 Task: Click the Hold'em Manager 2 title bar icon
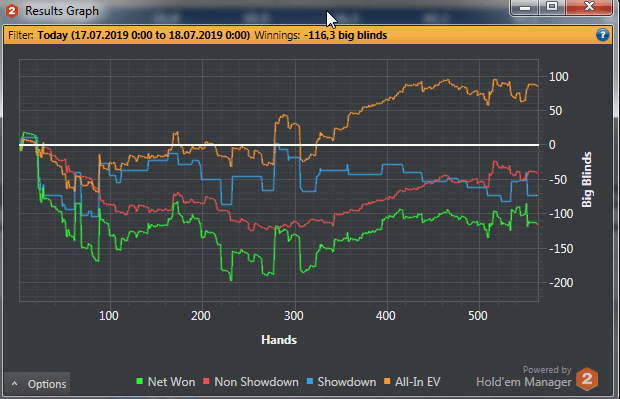click(x=12, y=11)
